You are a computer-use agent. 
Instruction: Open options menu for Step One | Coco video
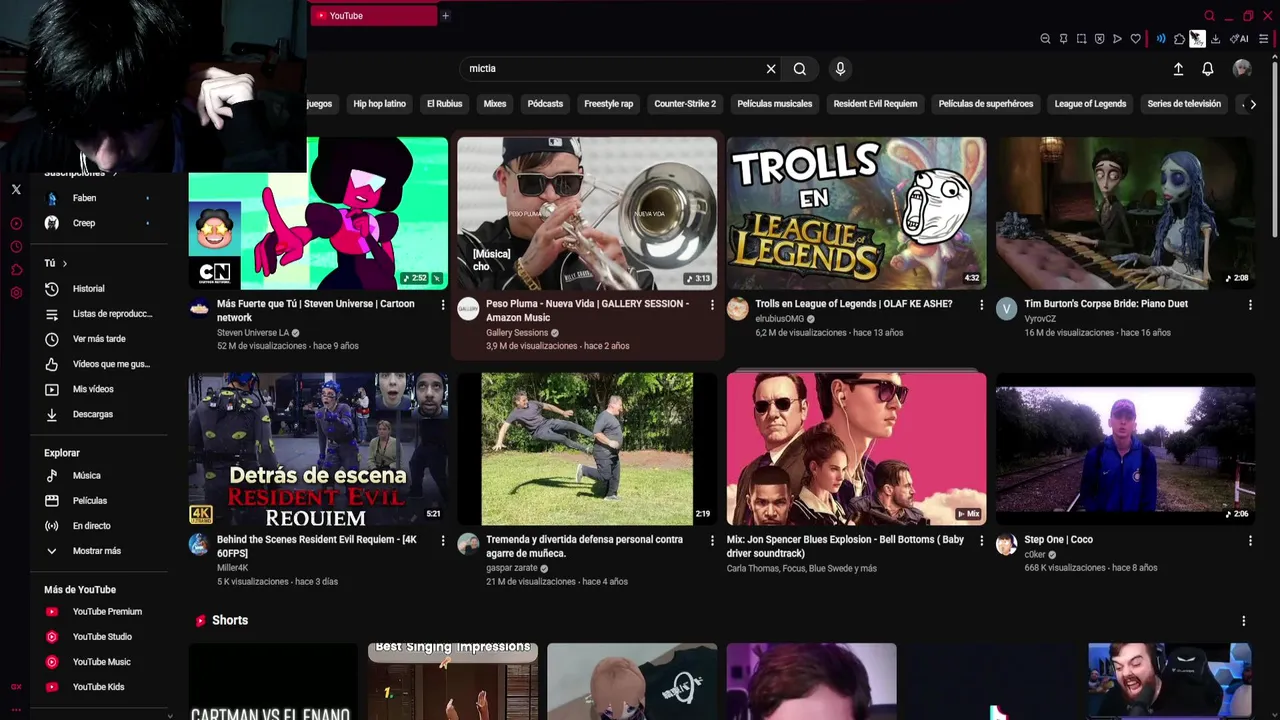(x=1250, y=541)
